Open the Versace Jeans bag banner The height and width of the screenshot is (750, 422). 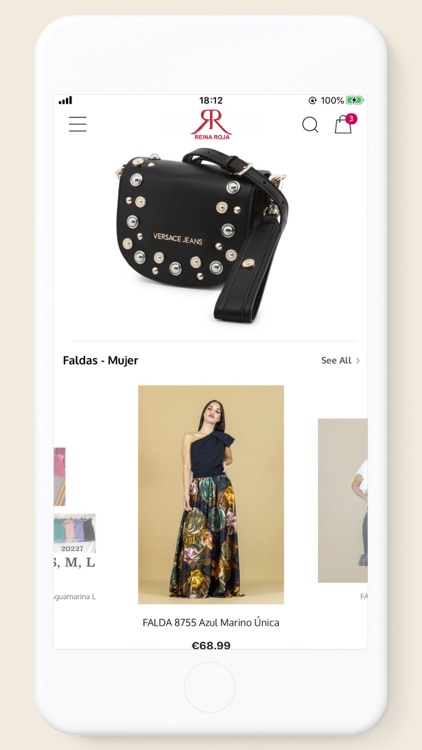(x=201, y=236)
